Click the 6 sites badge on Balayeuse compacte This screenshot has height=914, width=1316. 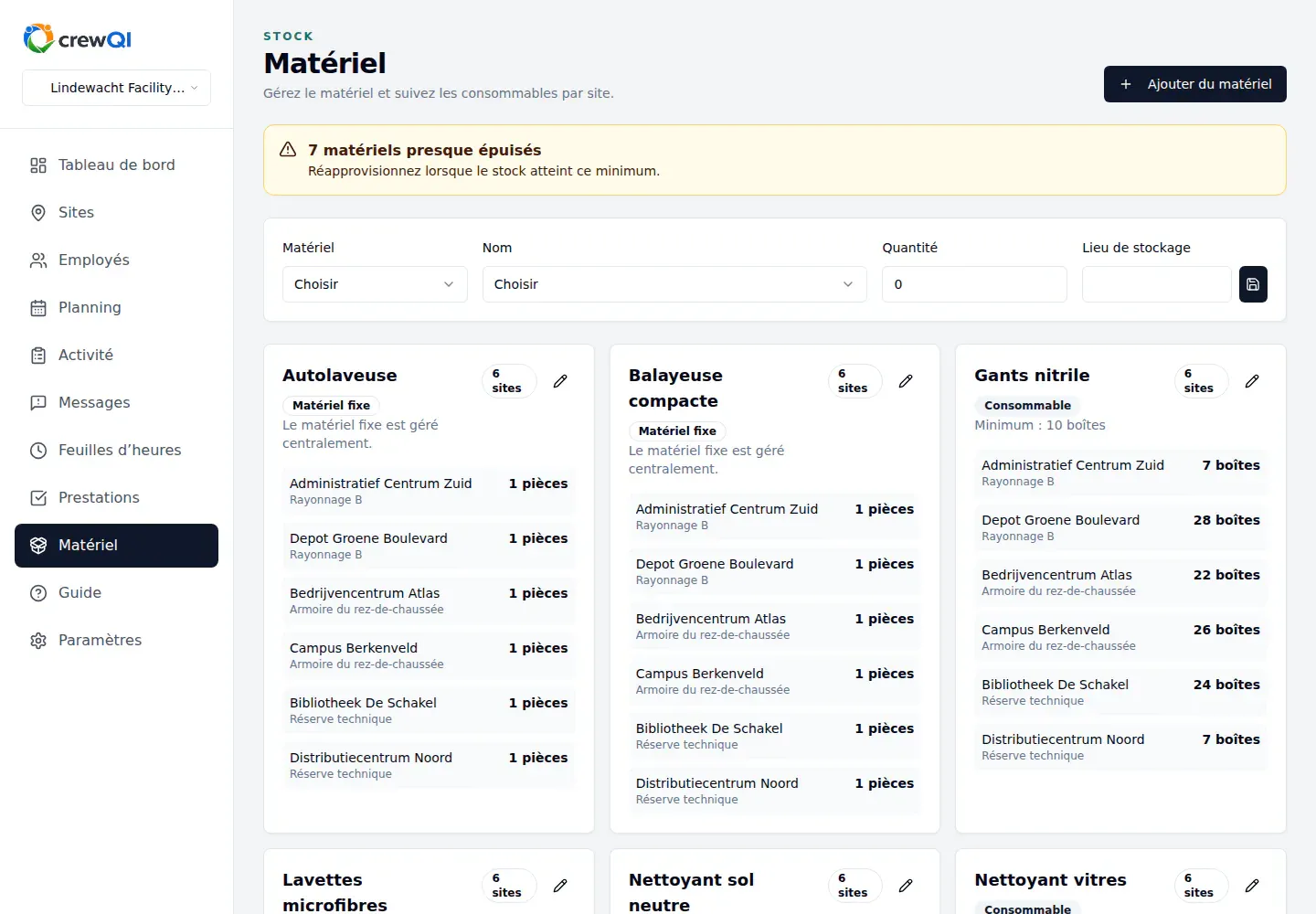pyautogui.click(x=854, y=381)
